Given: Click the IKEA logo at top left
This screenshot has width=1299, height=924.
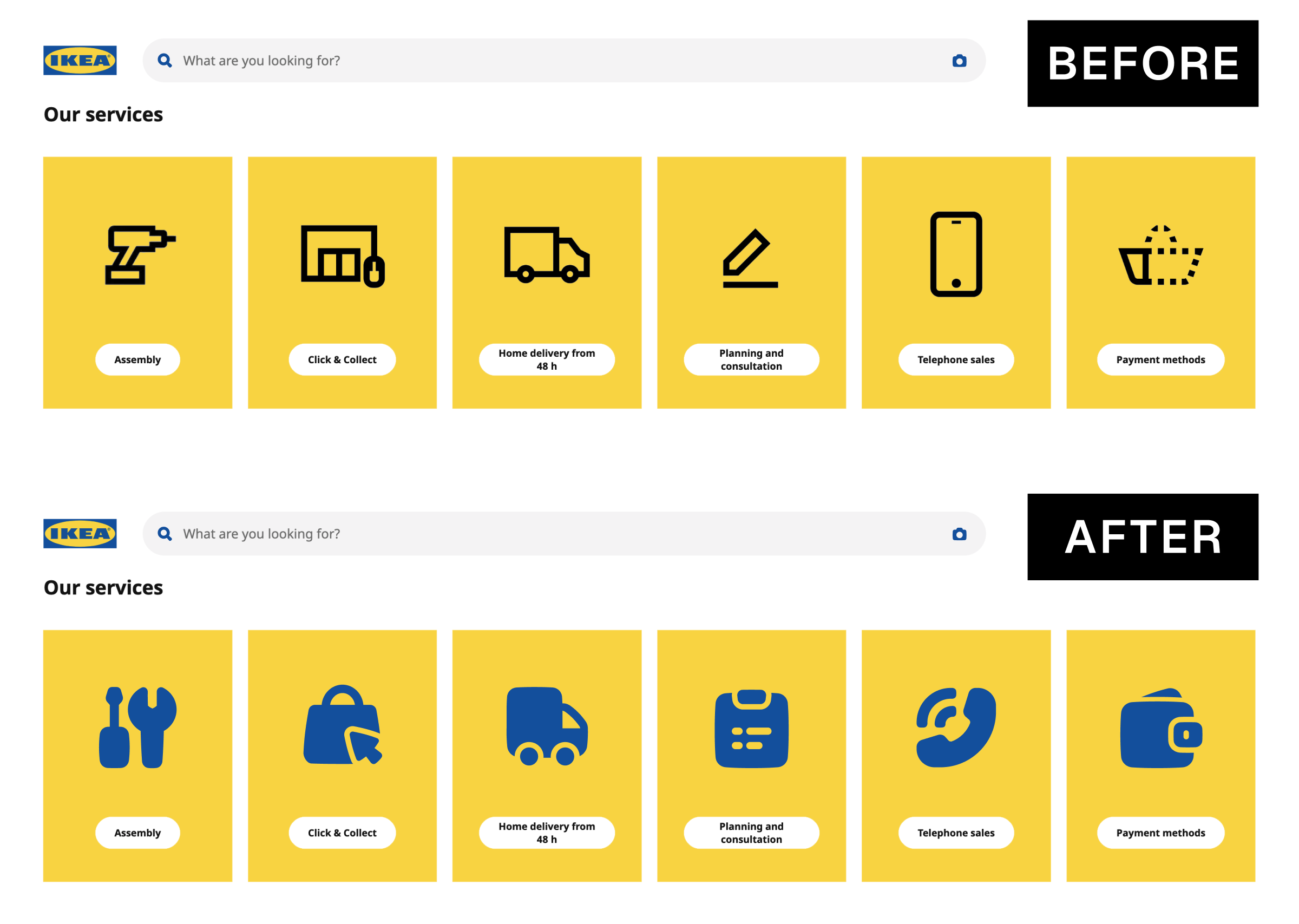Looking at the screenshot, I should click(81, 59).
